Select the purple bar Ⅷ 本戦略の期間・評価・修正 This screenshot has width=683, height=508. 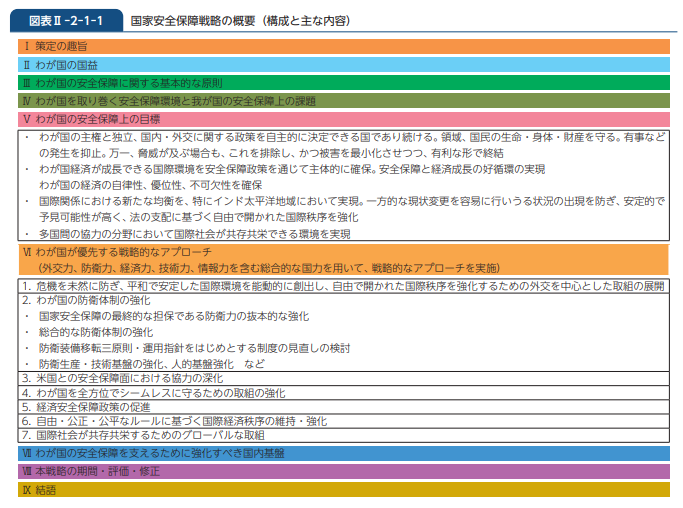pos(343,471)
